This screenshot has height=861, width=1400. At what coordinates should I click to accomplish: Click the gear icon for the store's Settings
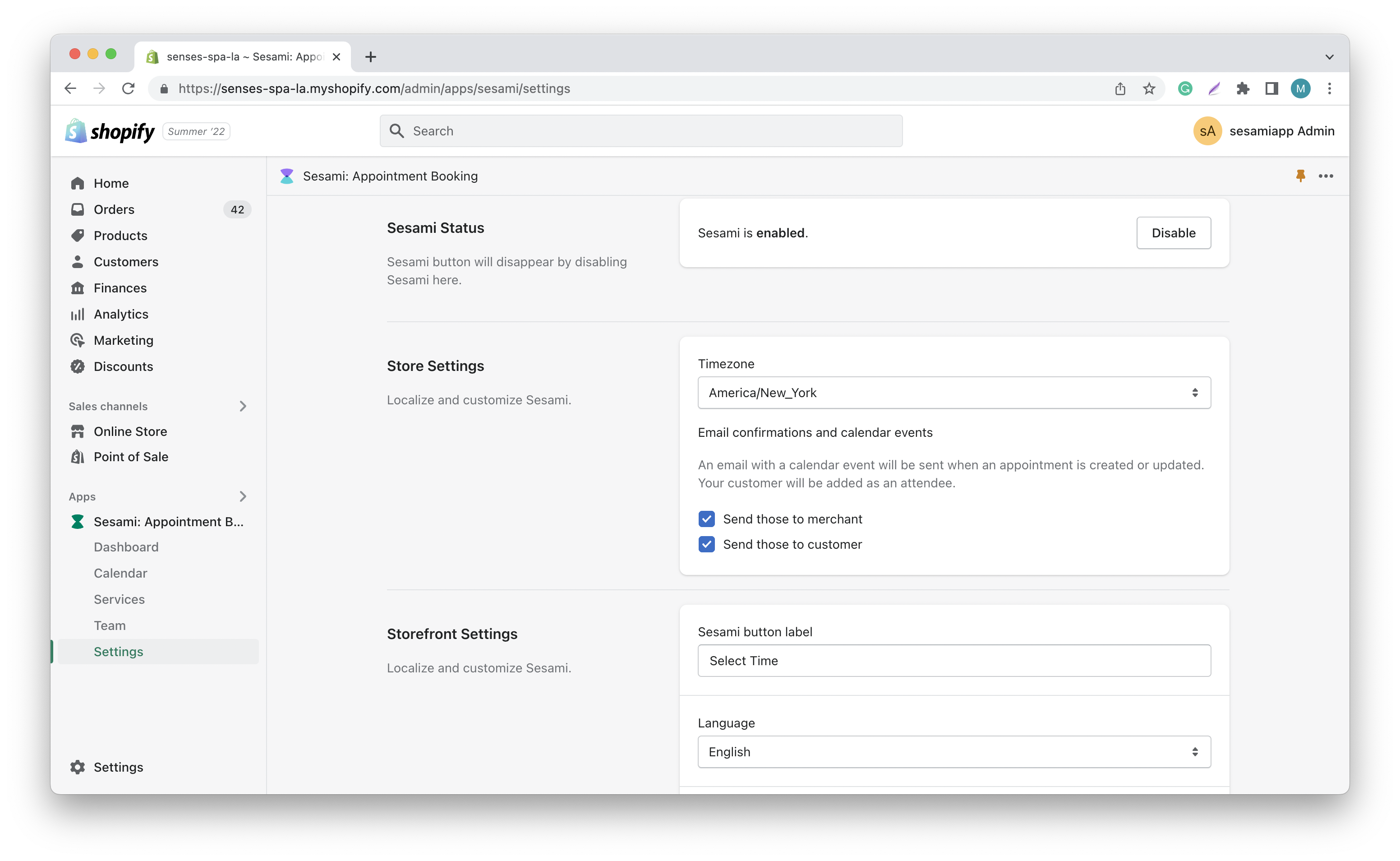(78, 767)
